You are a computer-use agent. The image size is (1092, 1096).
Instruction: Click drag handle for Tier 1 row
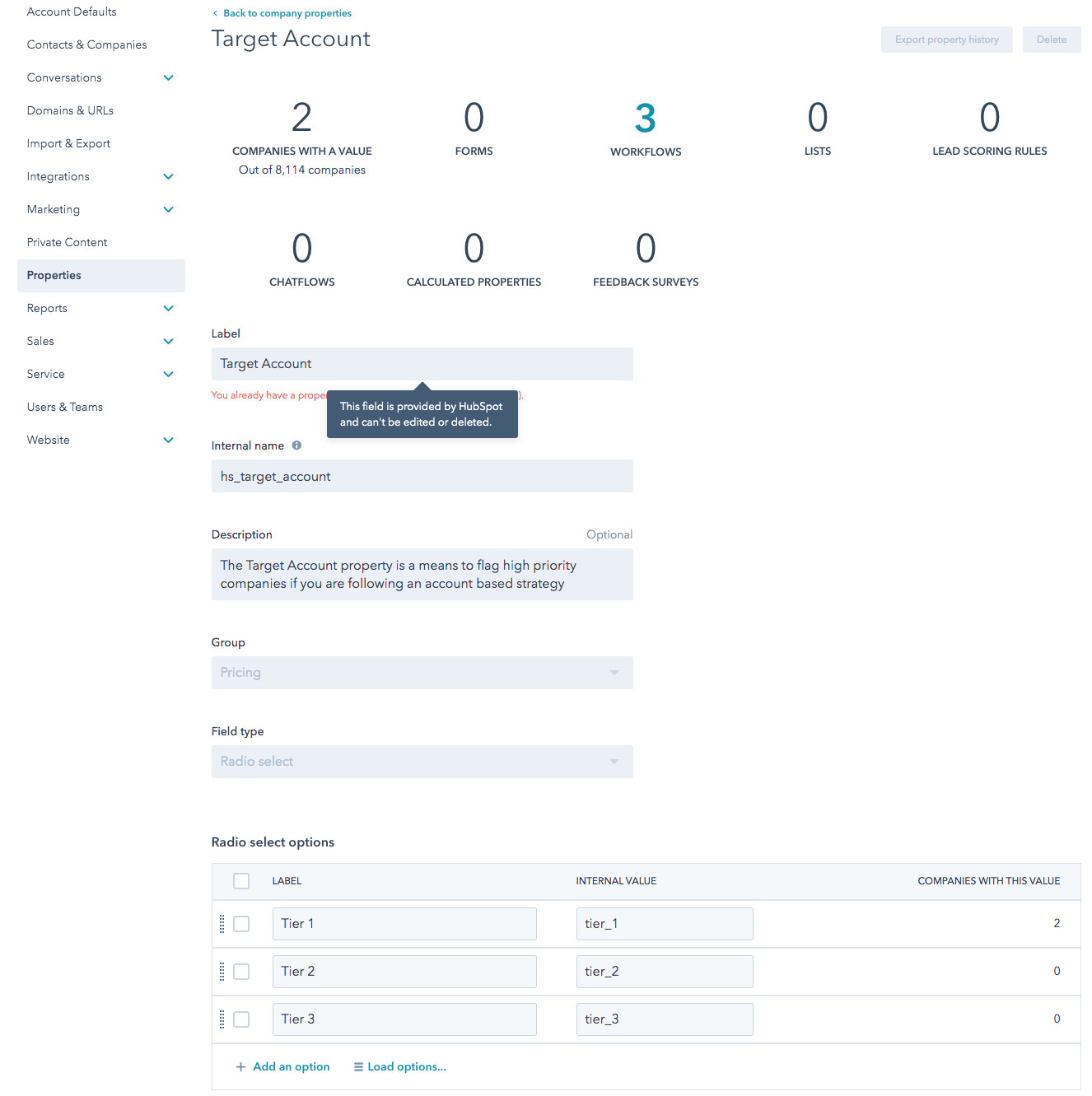[x=222, y=924]
